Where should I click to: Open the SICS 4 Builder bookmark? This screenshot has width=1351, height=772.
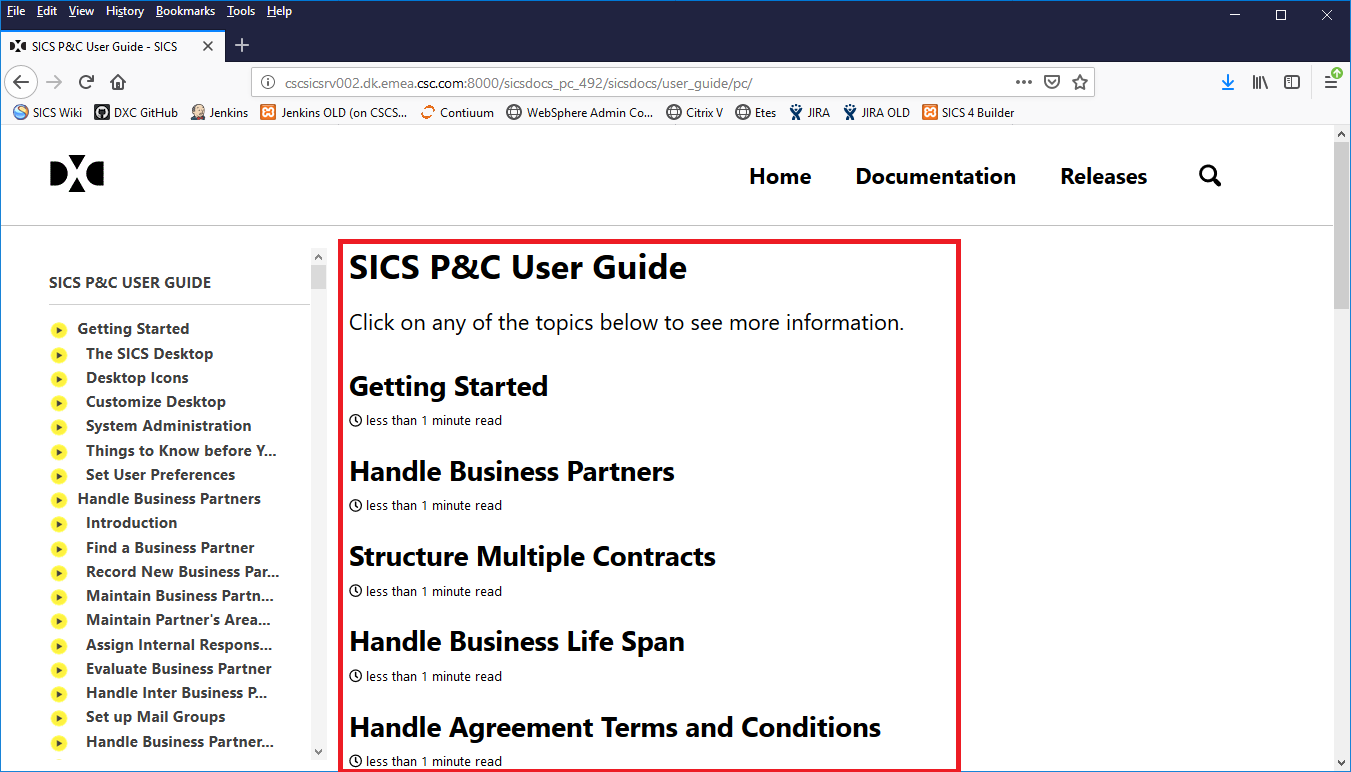pyautogui.click(x=968, y=112)
